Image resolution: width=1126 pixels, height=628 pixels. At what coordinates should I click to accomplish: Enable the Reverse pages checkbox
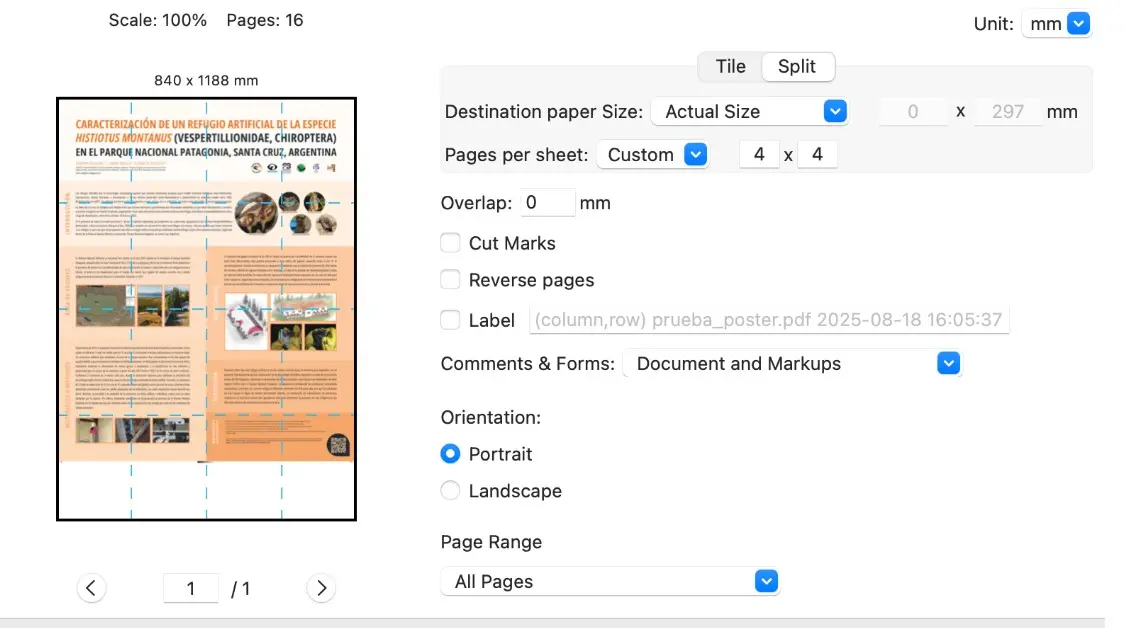(x=451, y=280)
